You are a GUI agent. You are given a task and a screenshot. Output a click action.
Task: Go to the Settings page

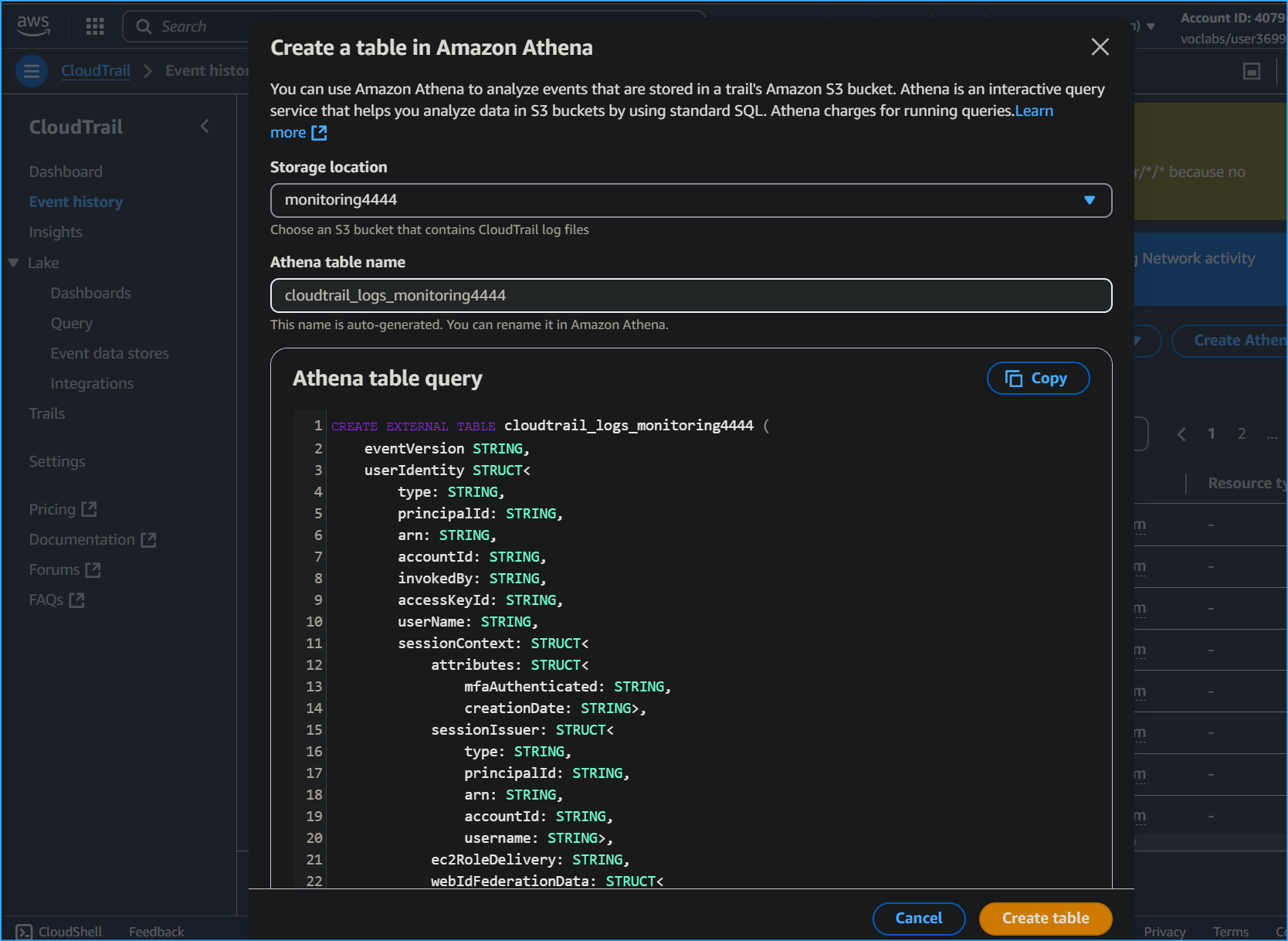pyautogui.click(x=56, y=461)
